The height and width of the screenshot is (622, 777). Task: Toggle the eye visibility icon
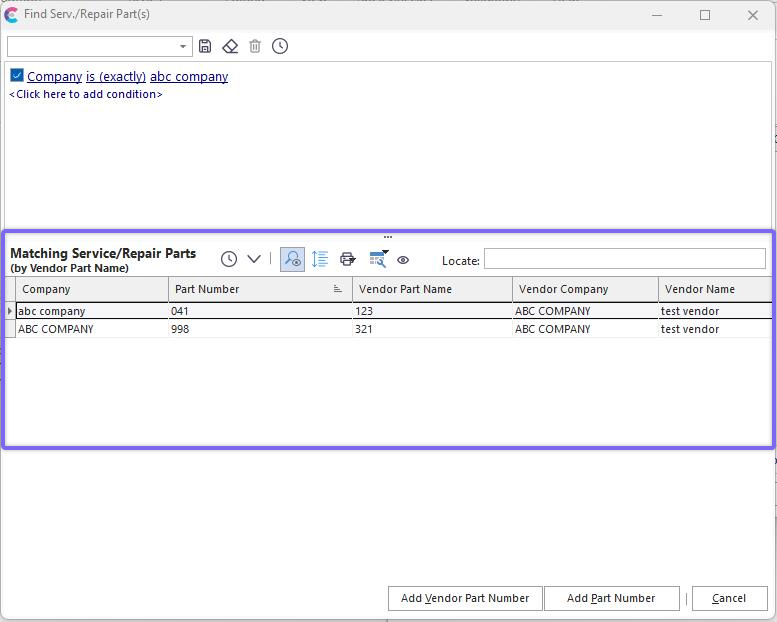403,260
